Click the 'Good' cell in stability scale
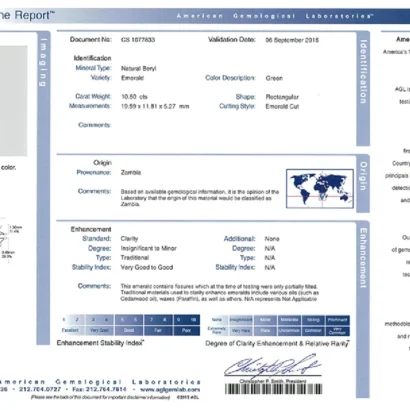Image resolution: width=410 pixels, height=410 pixels. [x=129, y=330]
